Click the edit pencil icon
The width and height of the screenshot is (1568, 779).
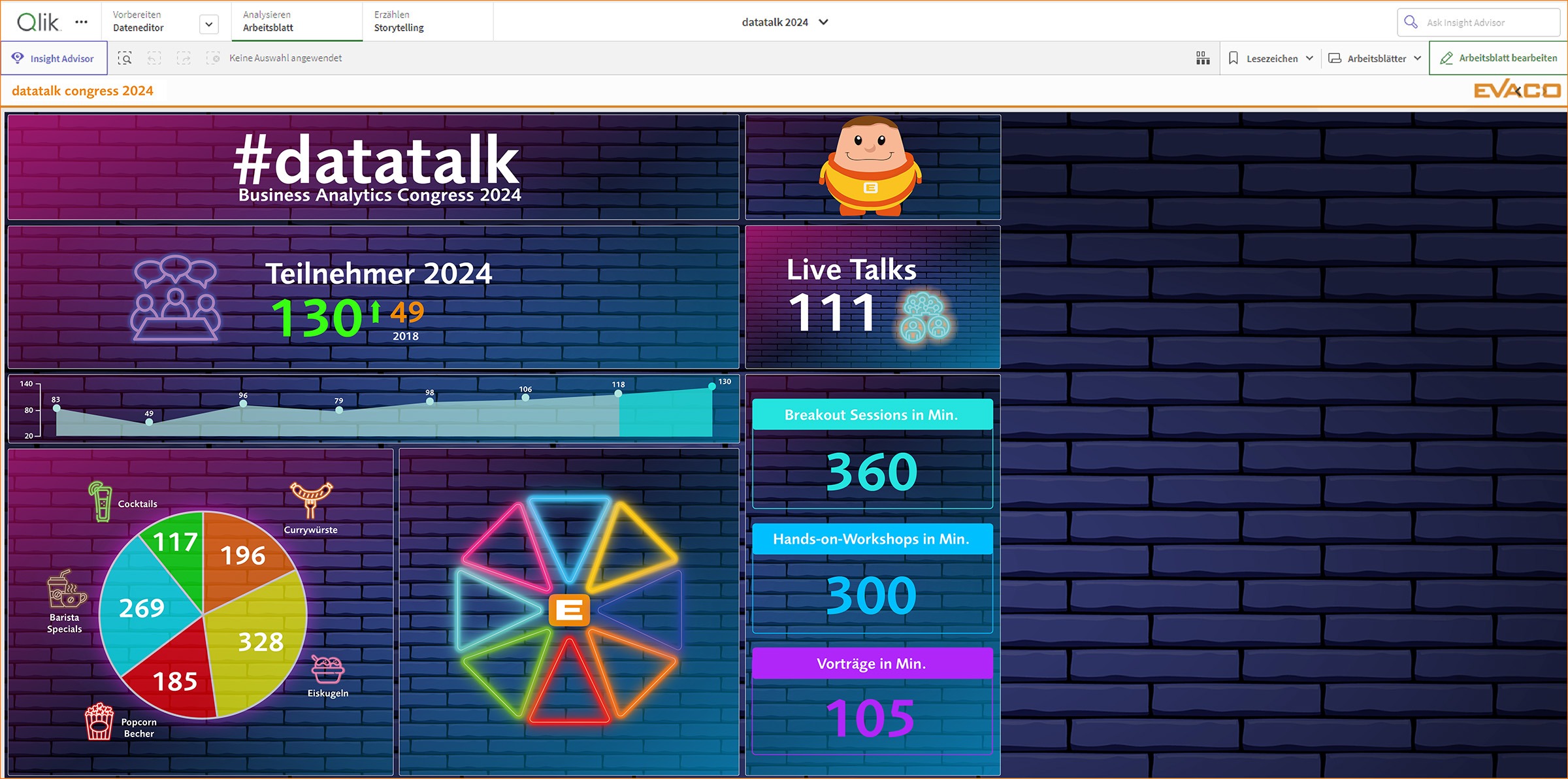1446,58
